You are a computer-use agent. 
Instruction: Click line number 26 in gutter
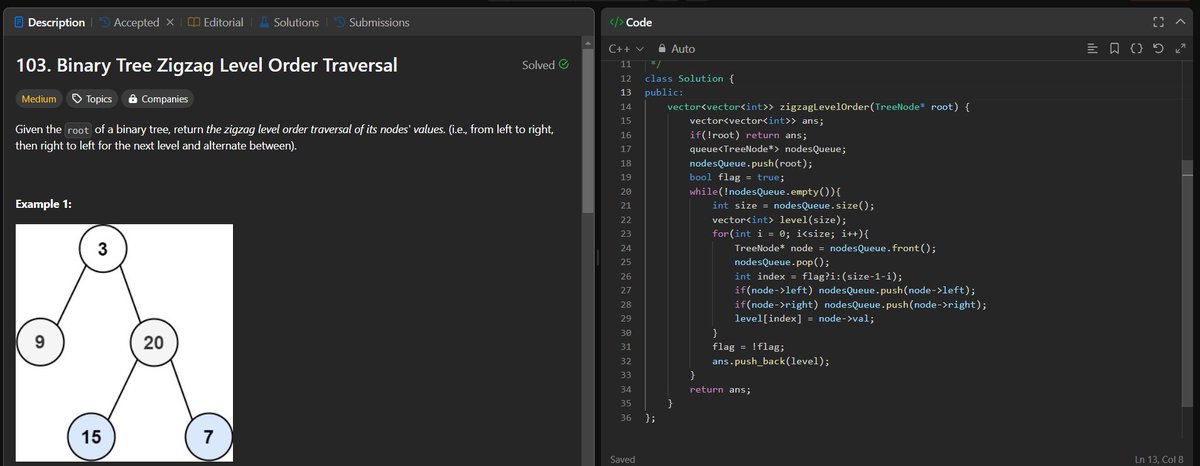tap(626, 276)
